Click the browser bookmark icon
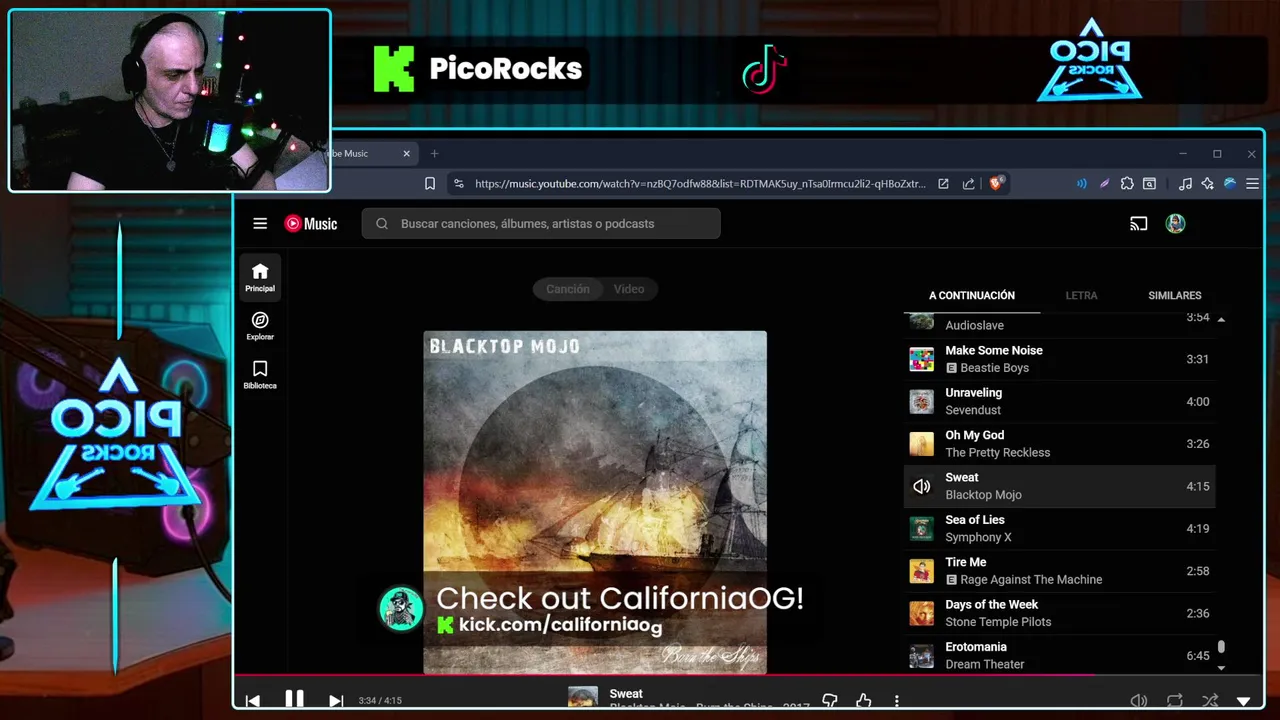The image size is (1280, 720). [430, 184]
